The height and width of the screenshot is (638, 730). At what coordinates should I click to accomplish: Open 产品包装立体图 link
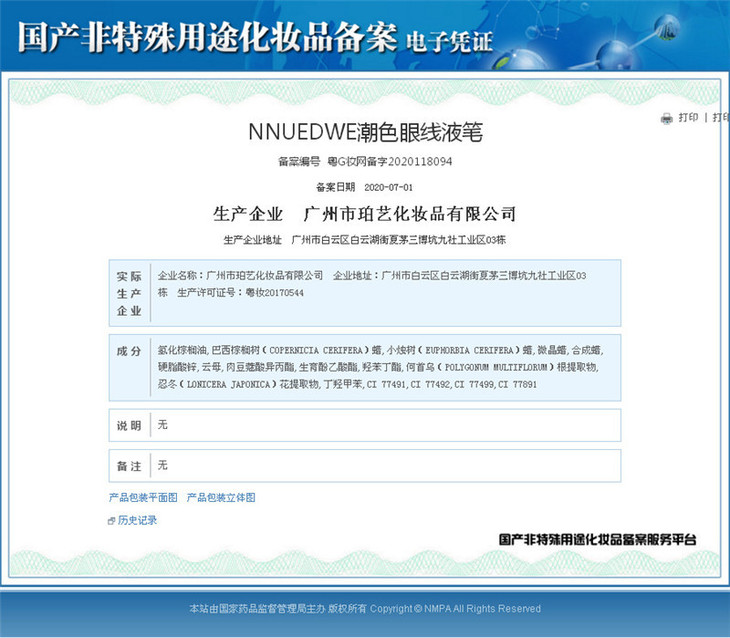tap(221, 497)
